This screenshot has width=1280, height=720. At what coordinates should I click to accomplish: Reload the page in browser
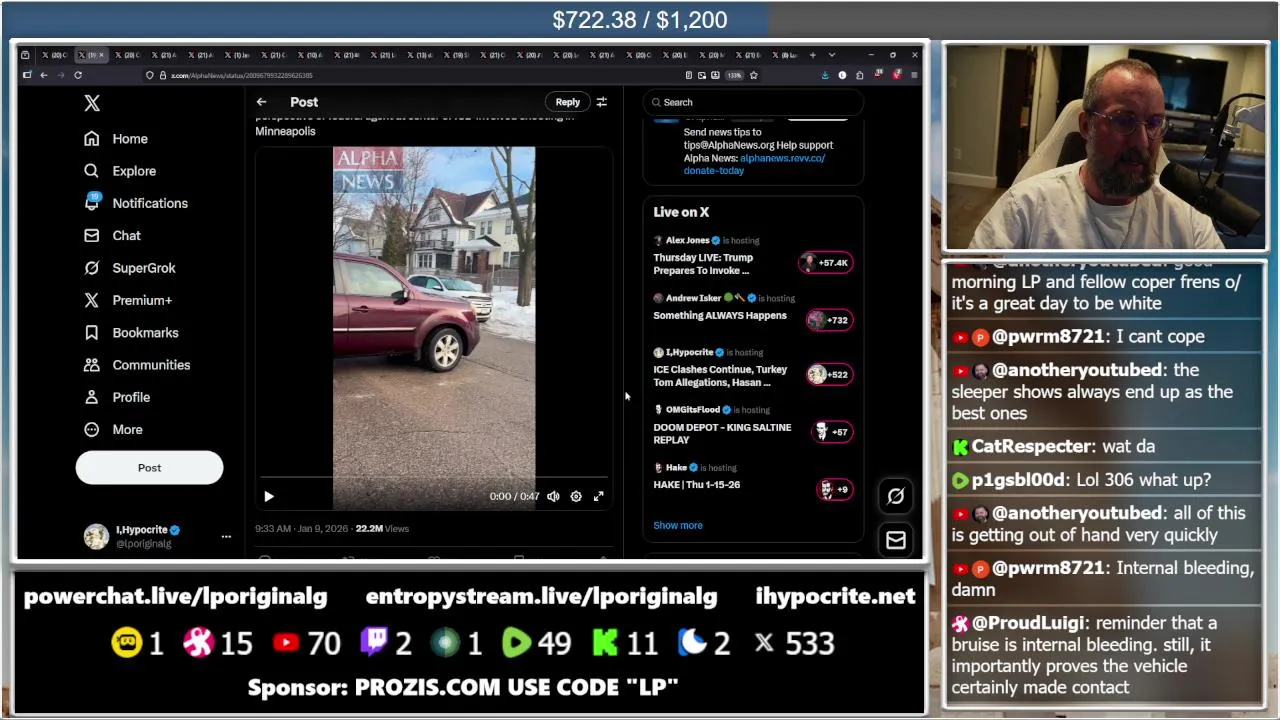[x=78, y=75]
